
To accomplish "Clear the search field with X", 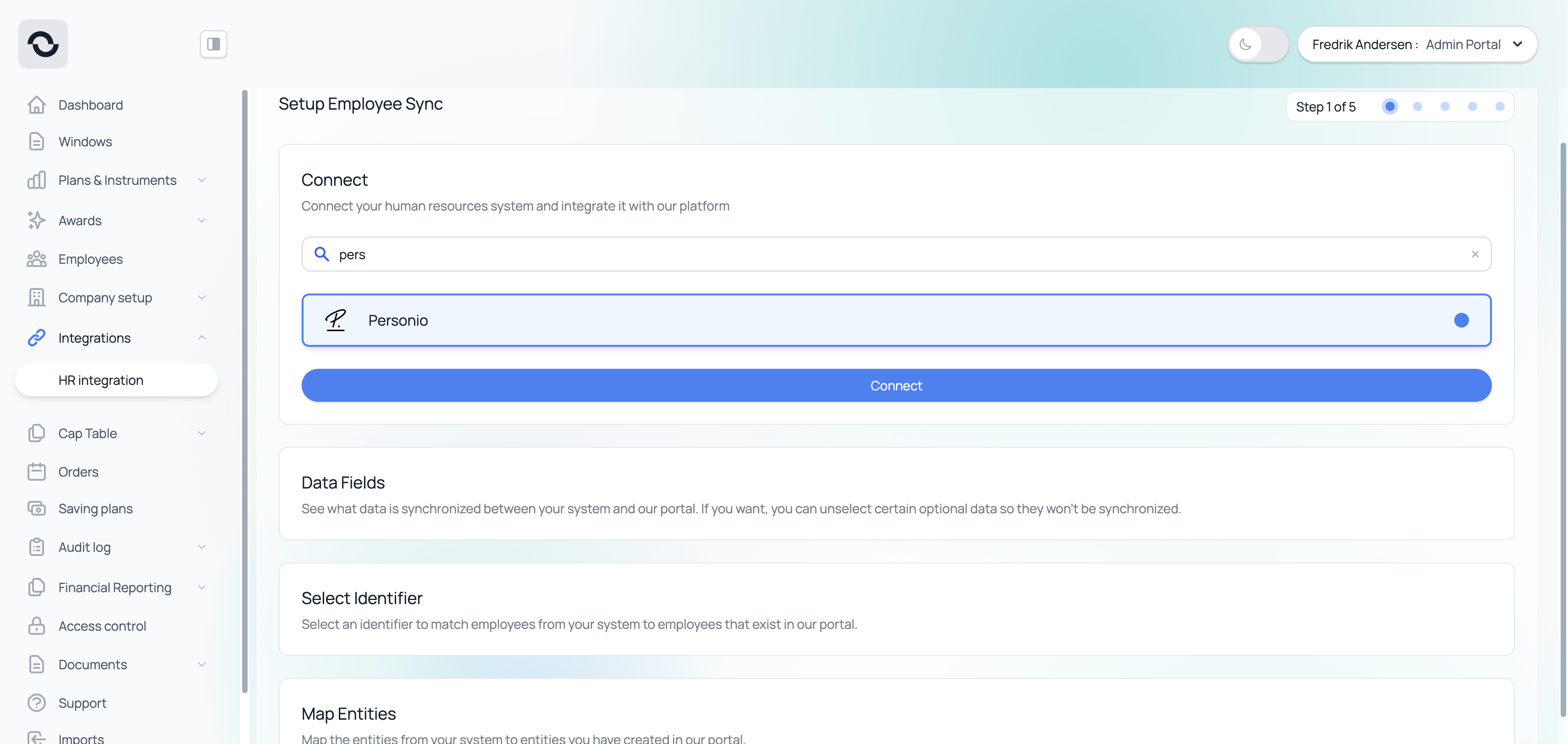I will [1475, 254].
